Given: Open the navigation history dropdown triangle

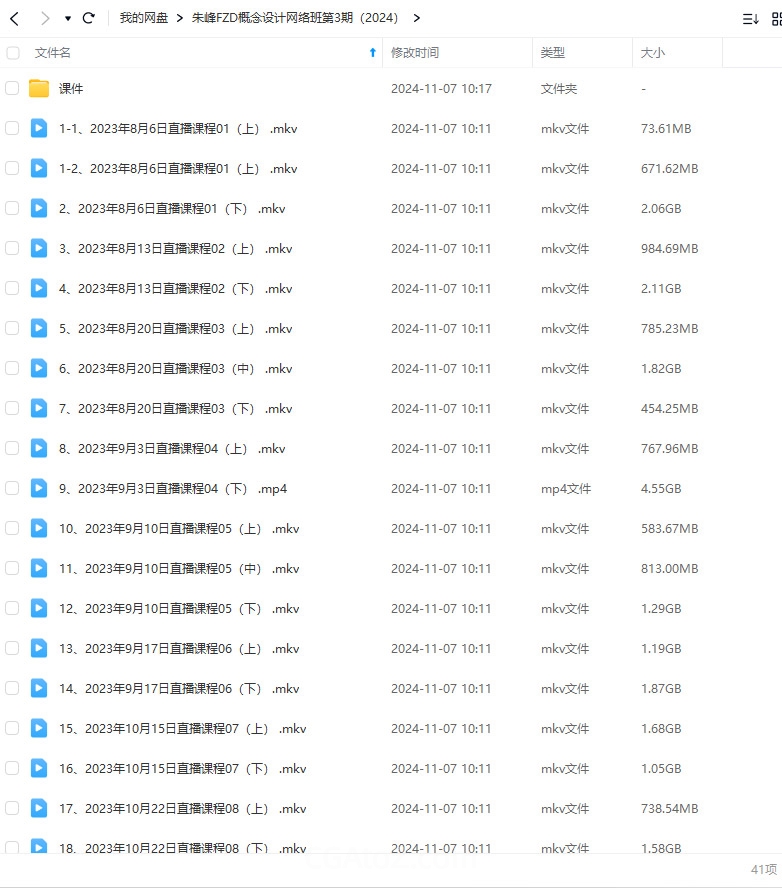Looking at the screenshot, I should point(68,19).
